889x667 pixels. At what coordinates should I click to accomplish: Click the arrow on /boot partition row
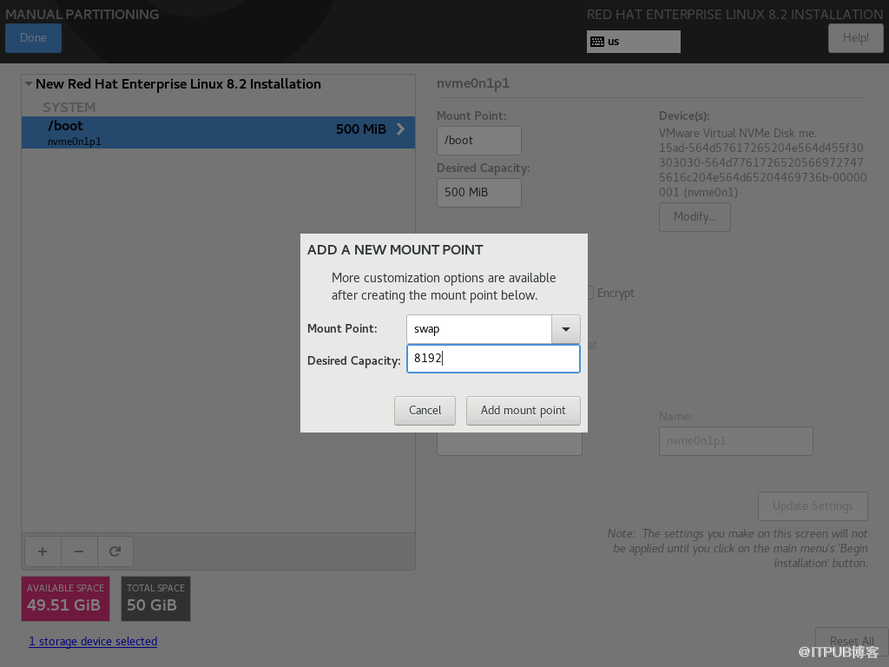[401, 129]
